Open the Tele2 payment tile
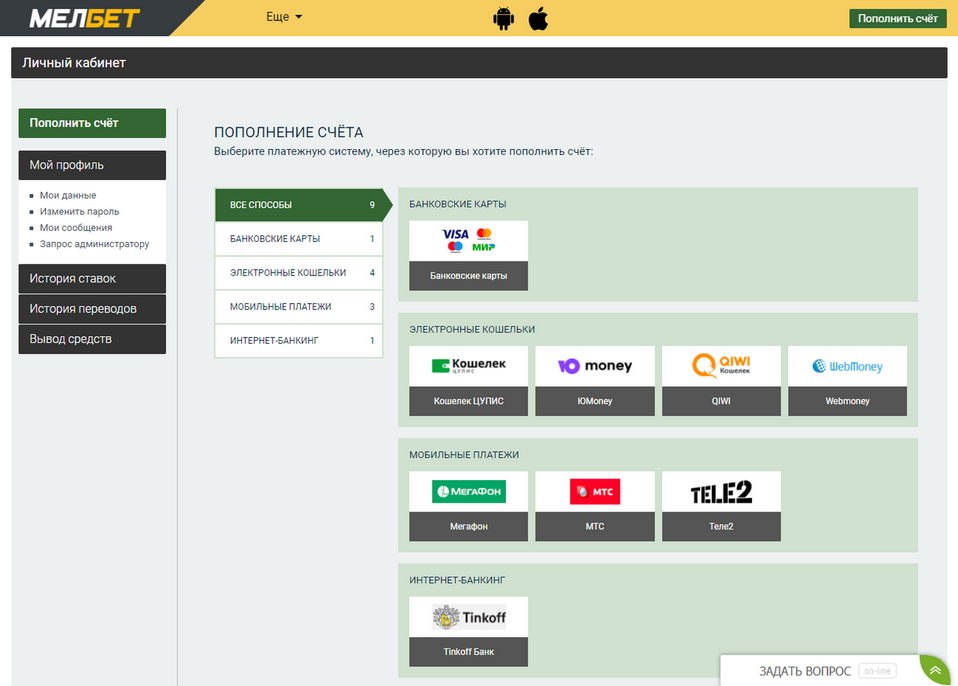Screen dimensions: 958x686 [x=721, y=491]
